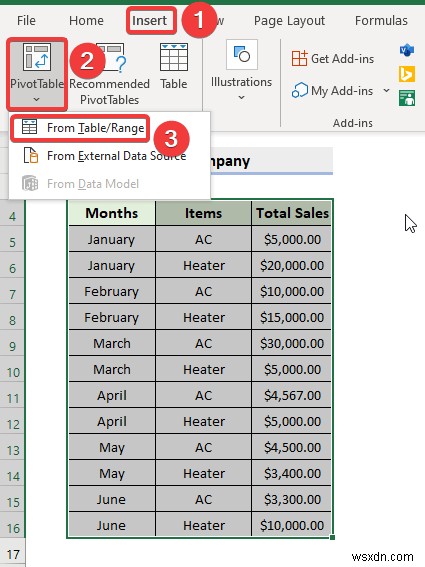Screen dimensions: 425x567
Task: Click the People Graph add-in icon
Action: tap(407, 98)
